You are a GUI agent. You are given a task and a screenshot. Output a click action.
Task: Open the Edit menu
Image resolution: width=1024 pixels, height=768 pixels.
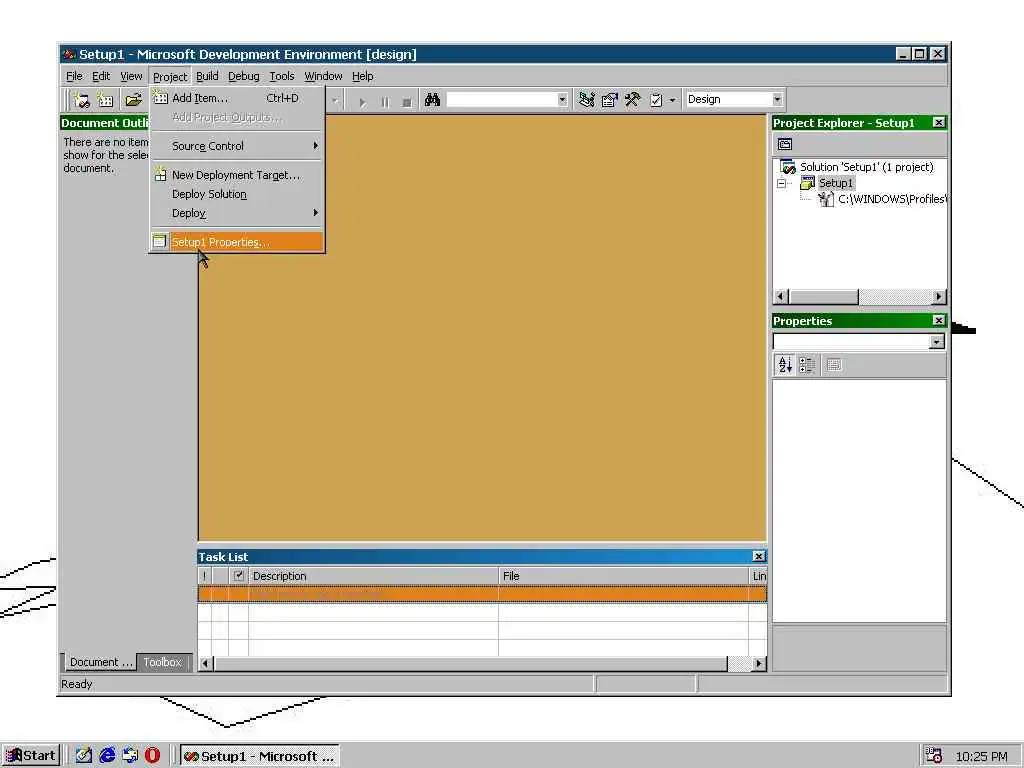pos(101,76)
